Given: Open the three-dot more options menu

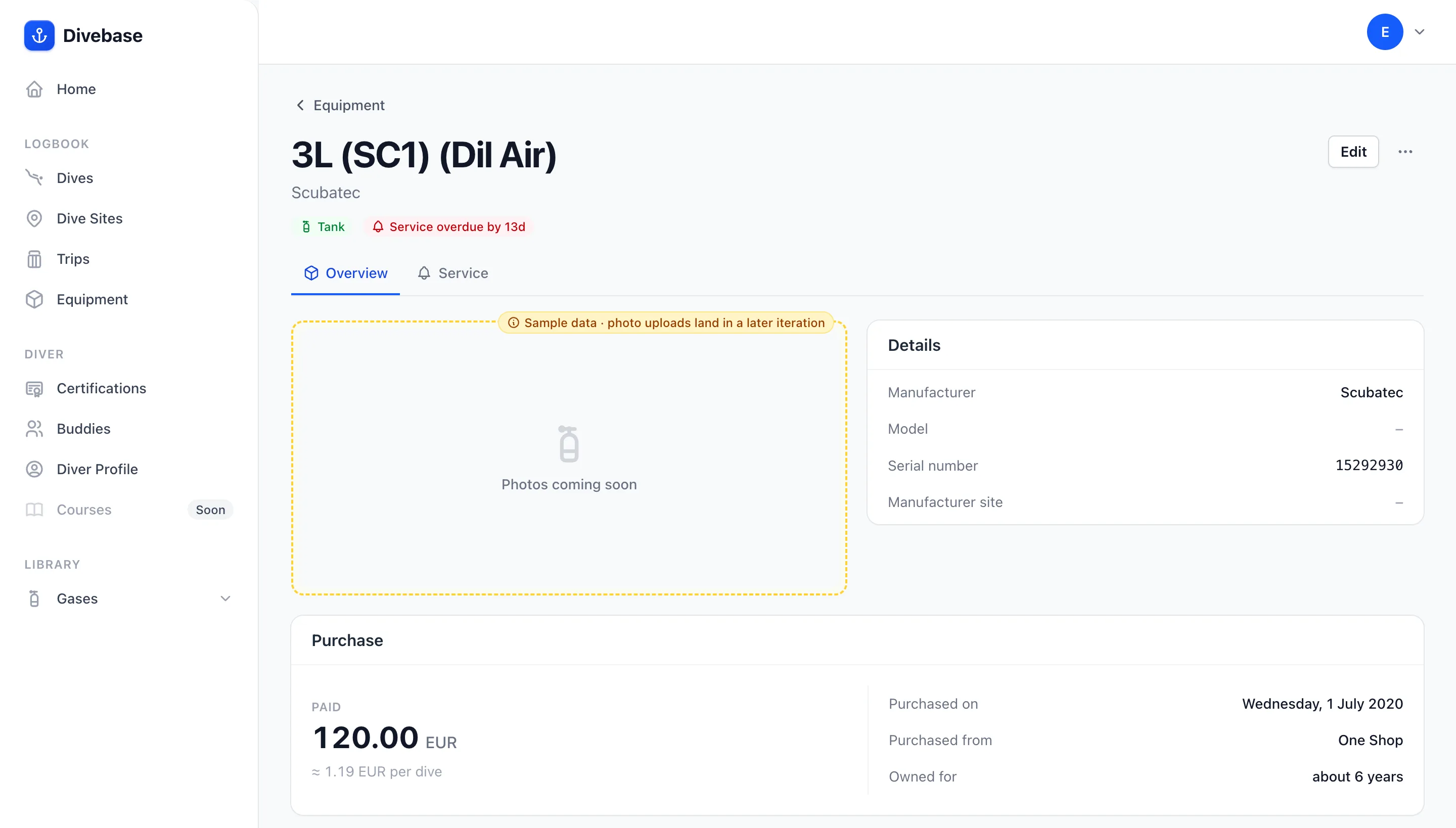Looking at the screenshot, I should [1405, 152].
